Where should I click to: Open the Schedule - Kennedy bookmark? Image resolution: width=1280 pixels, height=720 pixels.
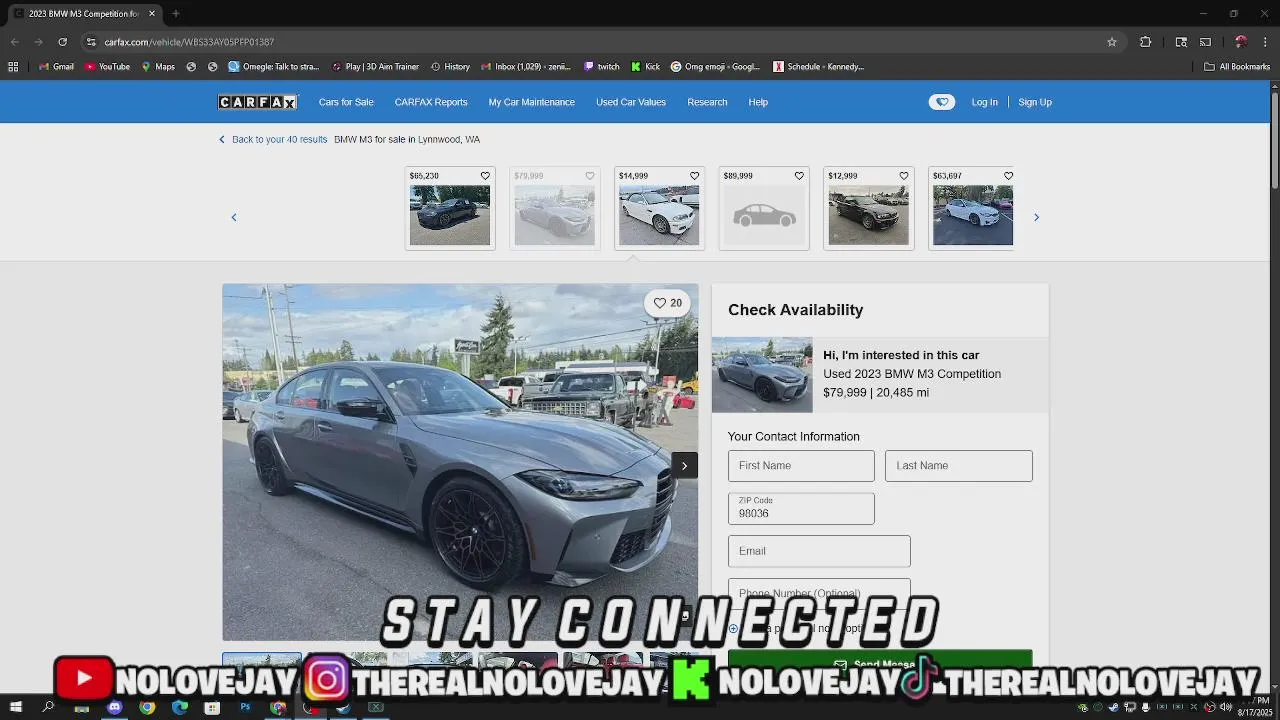click(818, 67)
